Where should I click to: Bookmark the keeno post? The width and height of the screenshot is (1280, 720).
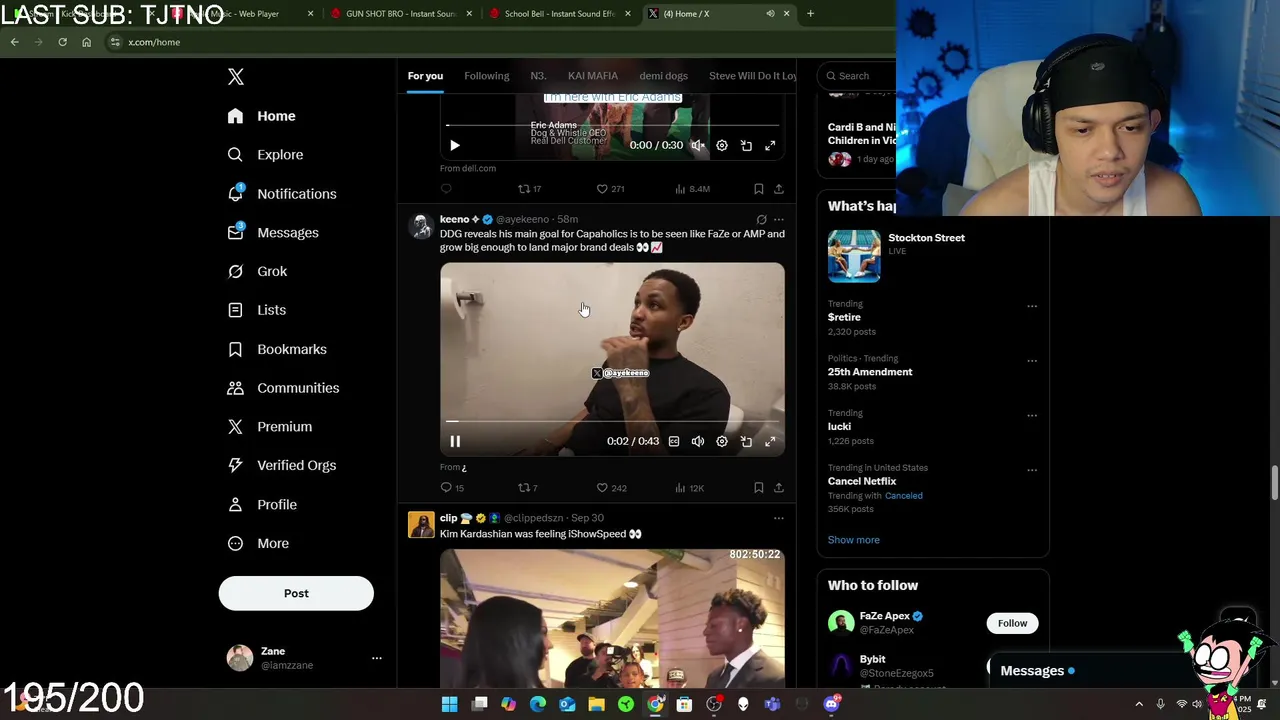coord(759,488)
